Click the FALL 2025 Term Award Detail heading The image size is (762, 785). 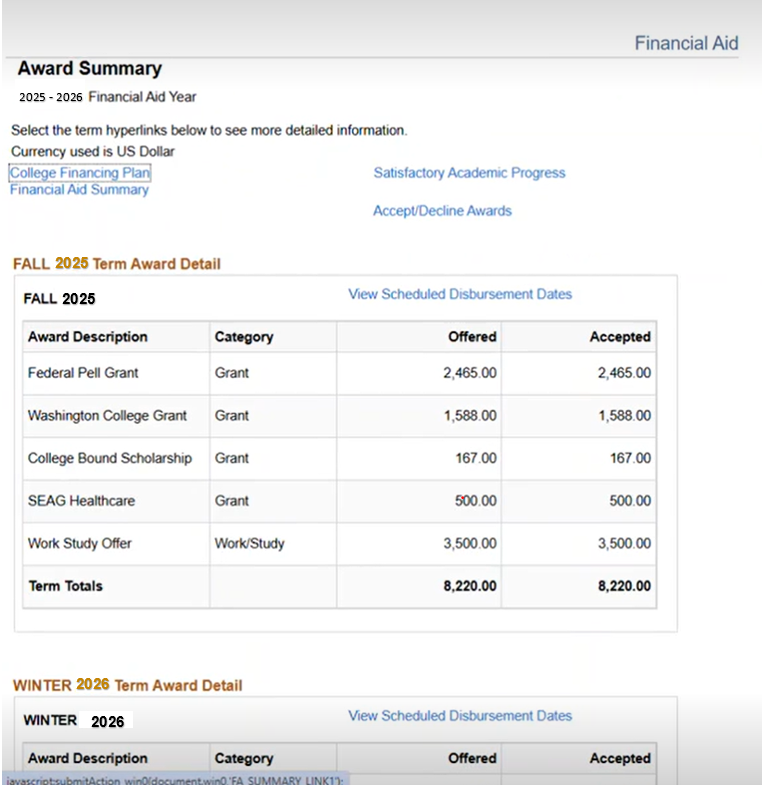coord(117,264)
